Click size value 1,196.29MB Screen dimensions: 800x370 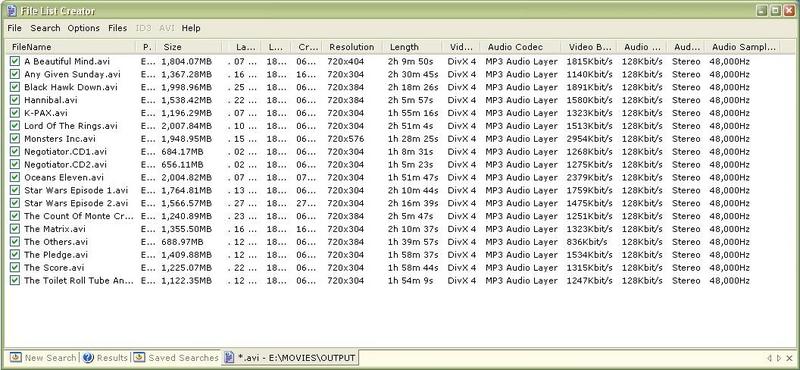[x=186, y=113]
